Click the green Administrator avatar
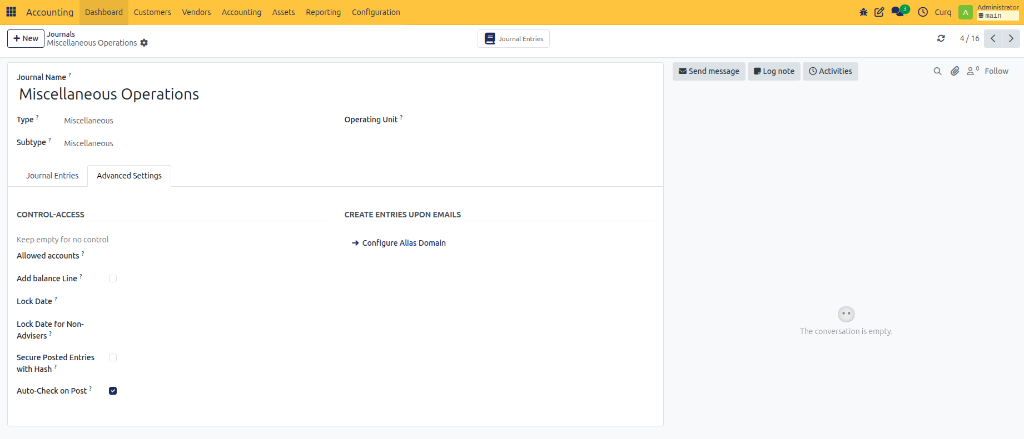This screenshot has width=1024, height=439. pos(965,12)
